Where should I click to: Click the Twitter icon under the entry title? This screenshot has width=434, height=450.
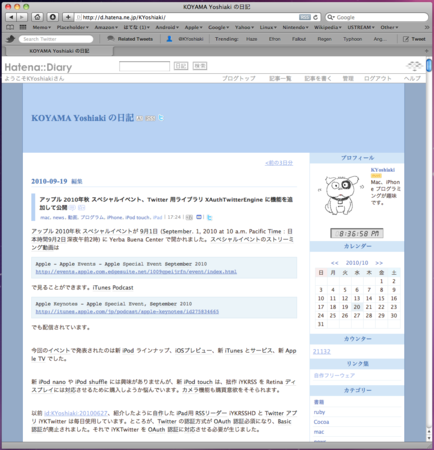pyautogui.click(x=209, y=218)
